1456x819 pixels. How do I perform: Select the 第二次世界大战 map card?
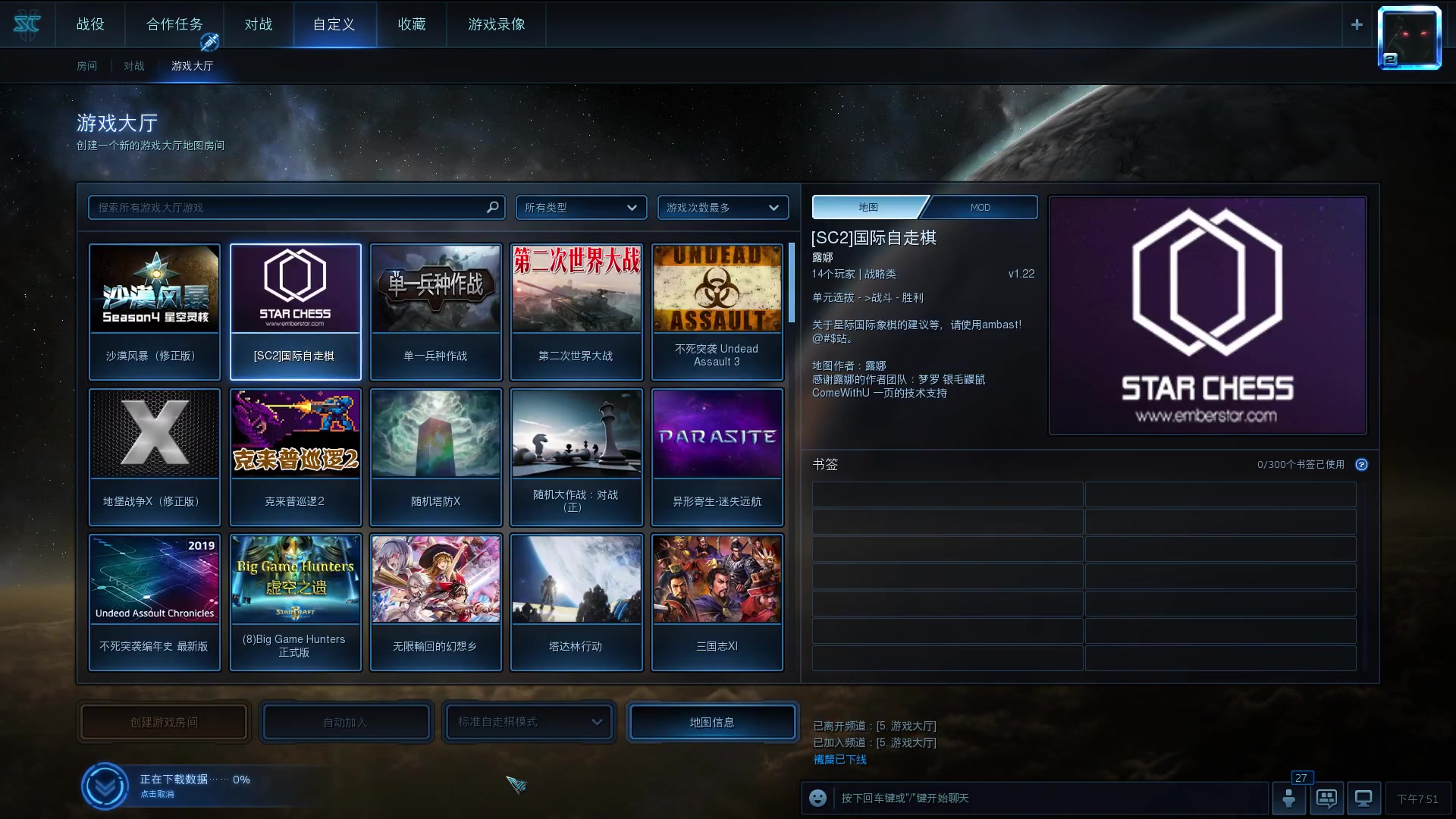pyautogui.click(x=576, y=312)
